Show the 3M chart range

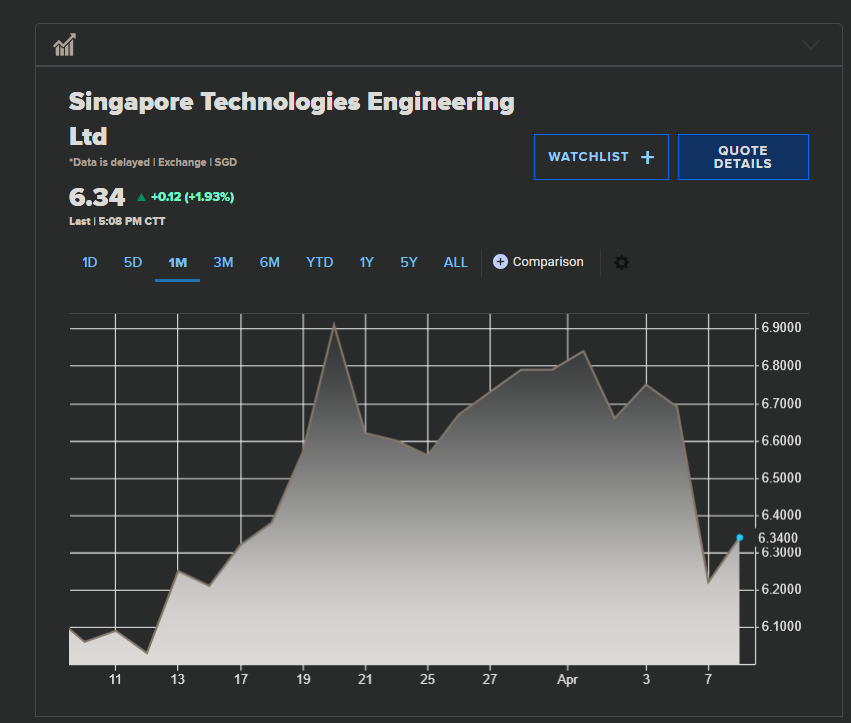(223, 262)
